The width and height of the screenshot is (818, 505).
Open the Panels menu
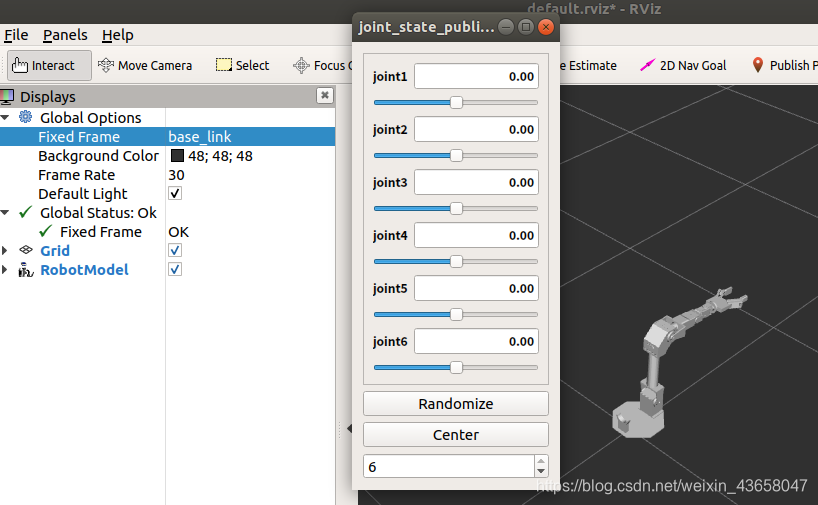[x=65, y=35]
